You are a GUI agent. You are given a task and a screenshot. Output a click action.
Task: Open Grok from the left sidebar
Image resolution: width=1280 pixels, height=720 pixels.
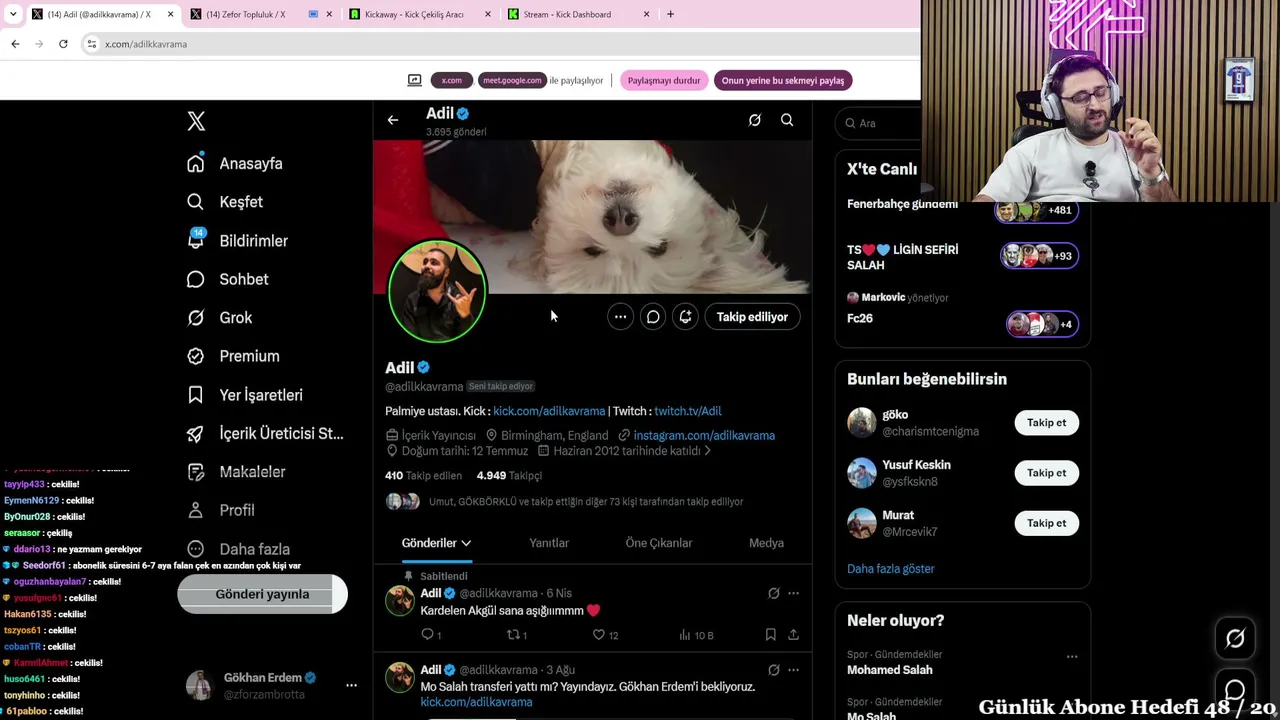(221, 318)
